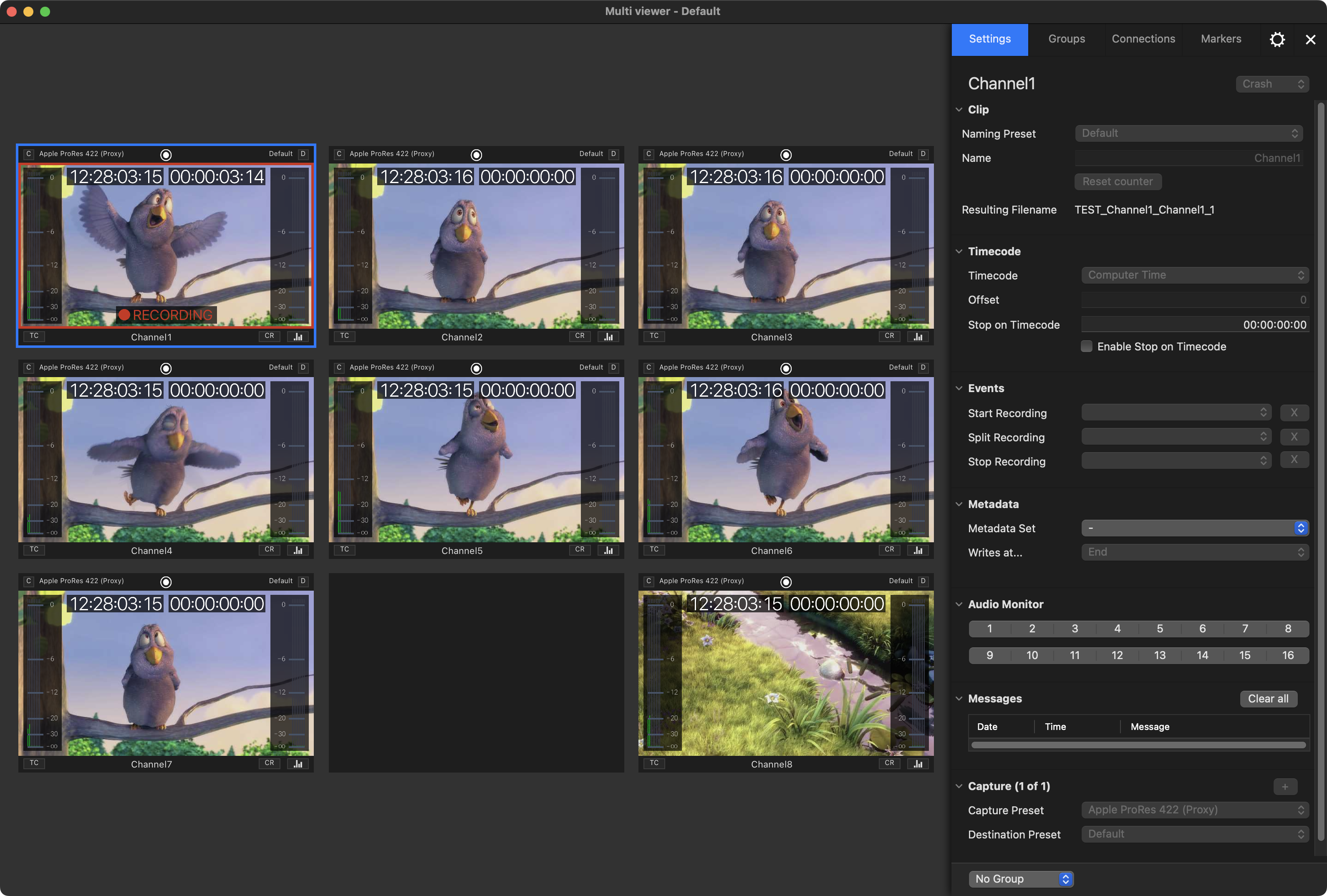Click the clip Name input field

click(1189, 158)
